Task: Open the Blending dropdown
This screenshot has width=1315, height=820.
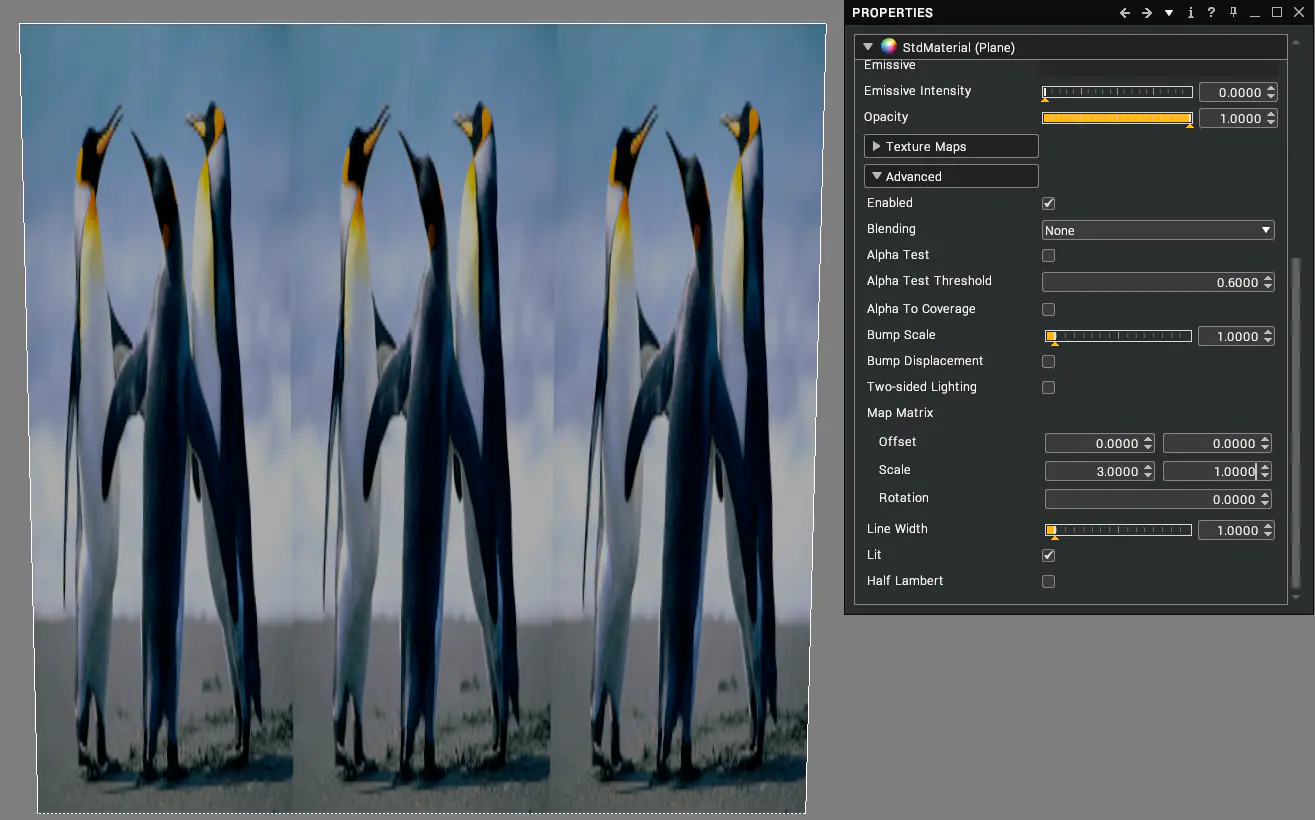Action: (1158, 230)
